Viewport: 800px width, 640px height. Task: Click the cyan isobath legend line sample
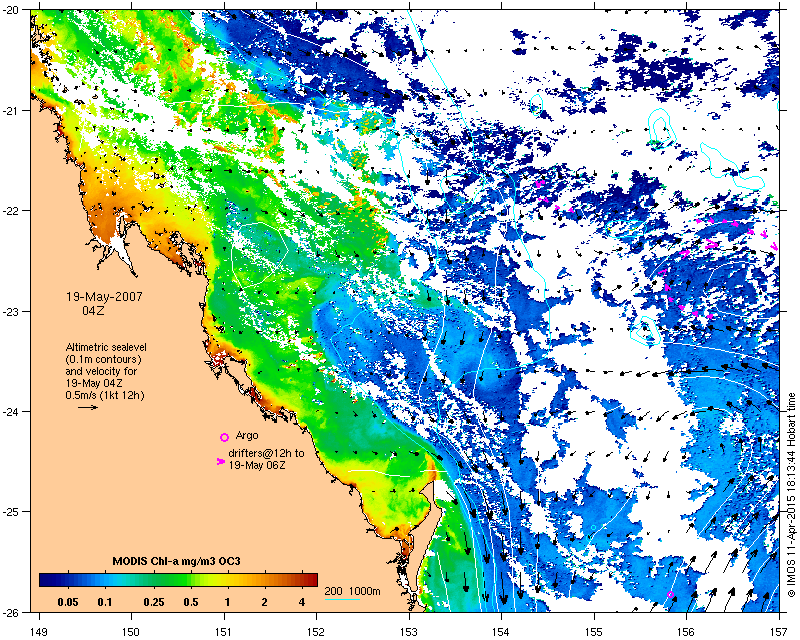(x=342, y=599)
